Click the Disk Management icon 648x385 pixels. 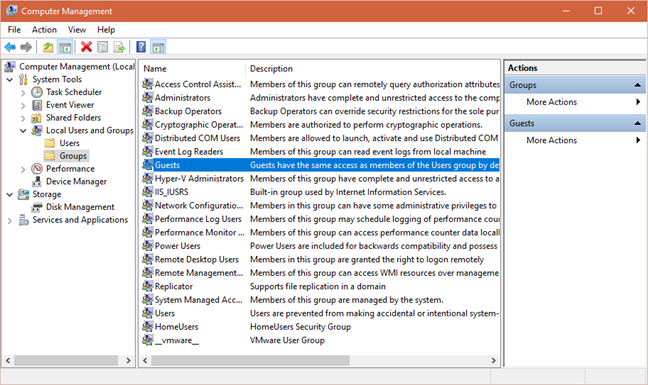pyautogui.click(x=37, y=207)
